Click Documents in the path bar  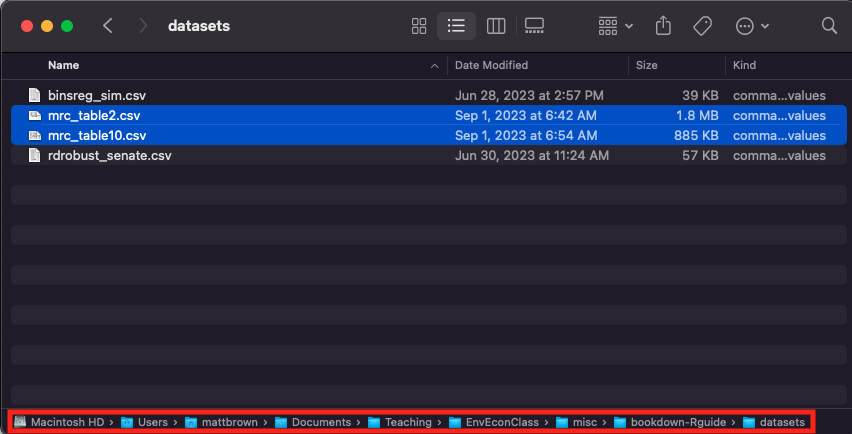pyautogui.click(x=313, y=422)
